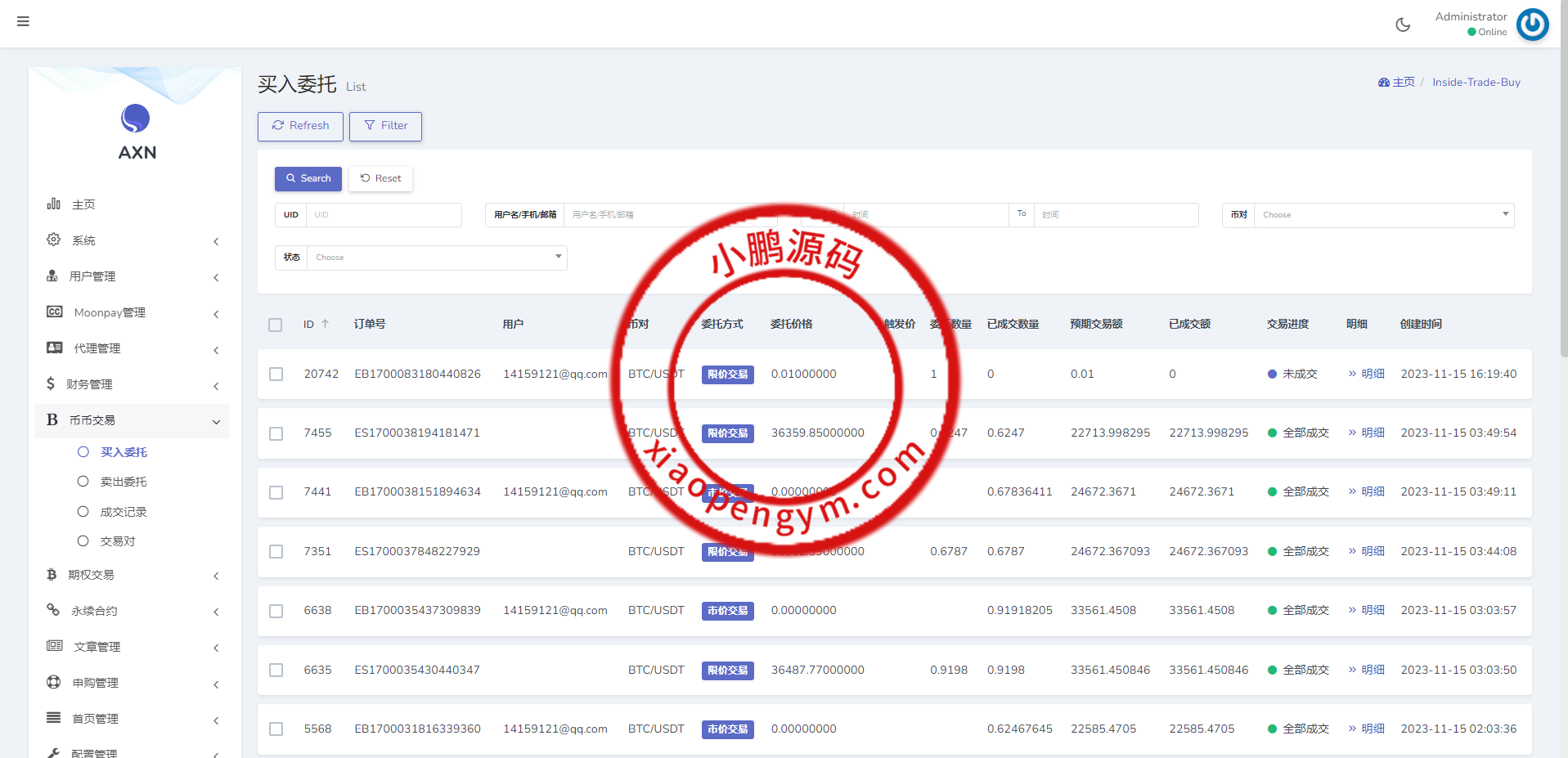The width and height of the screenshot is (1568, 758).
Task: Open the 状态 Choose dropdown
Action: coord(437,258)
